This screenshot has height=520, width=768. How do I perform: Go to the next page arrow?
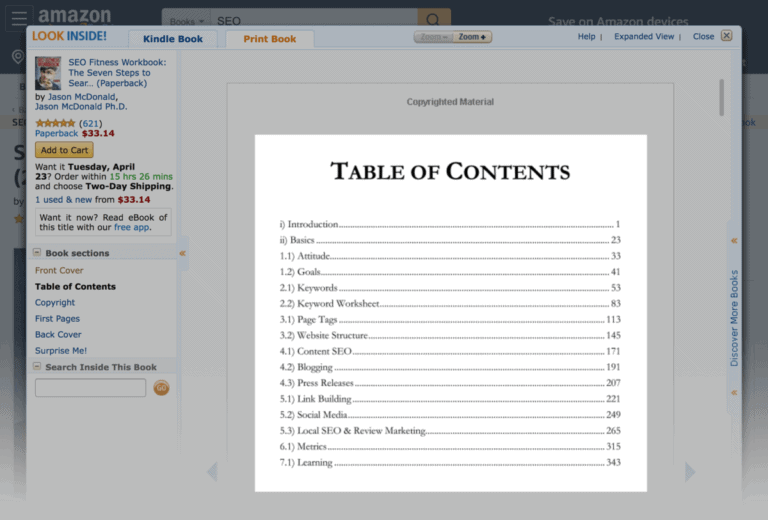point(690,472)
